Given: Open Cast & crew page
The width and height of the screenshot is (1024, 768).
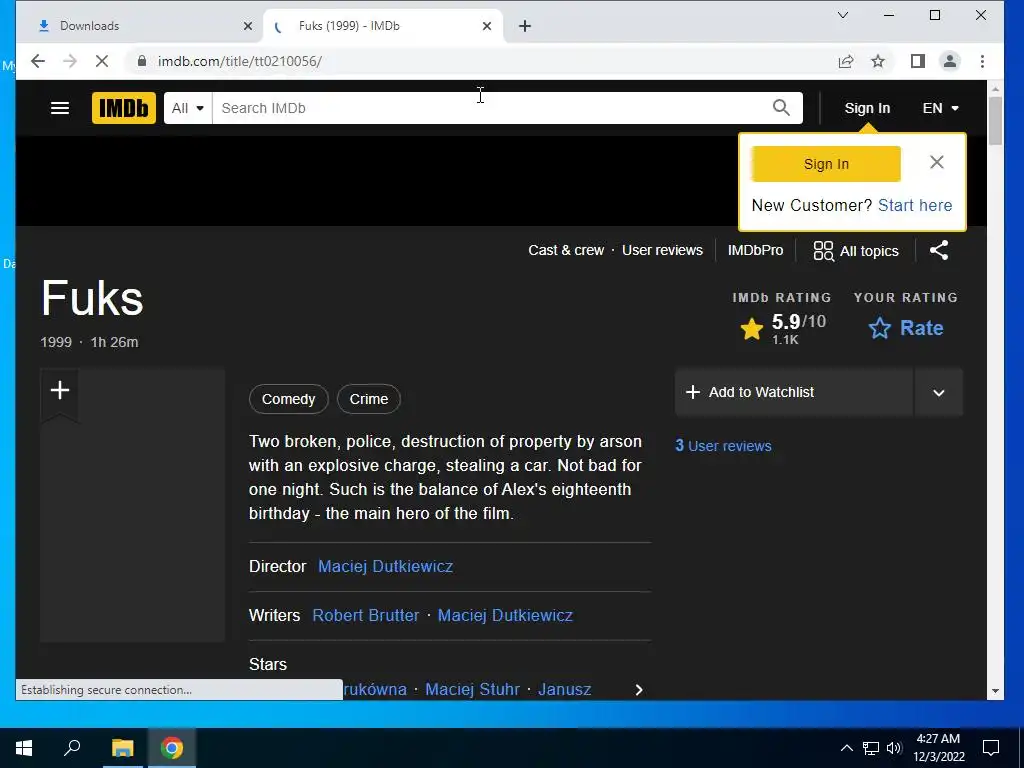Looking at the screenshot, I should (566, 250).
